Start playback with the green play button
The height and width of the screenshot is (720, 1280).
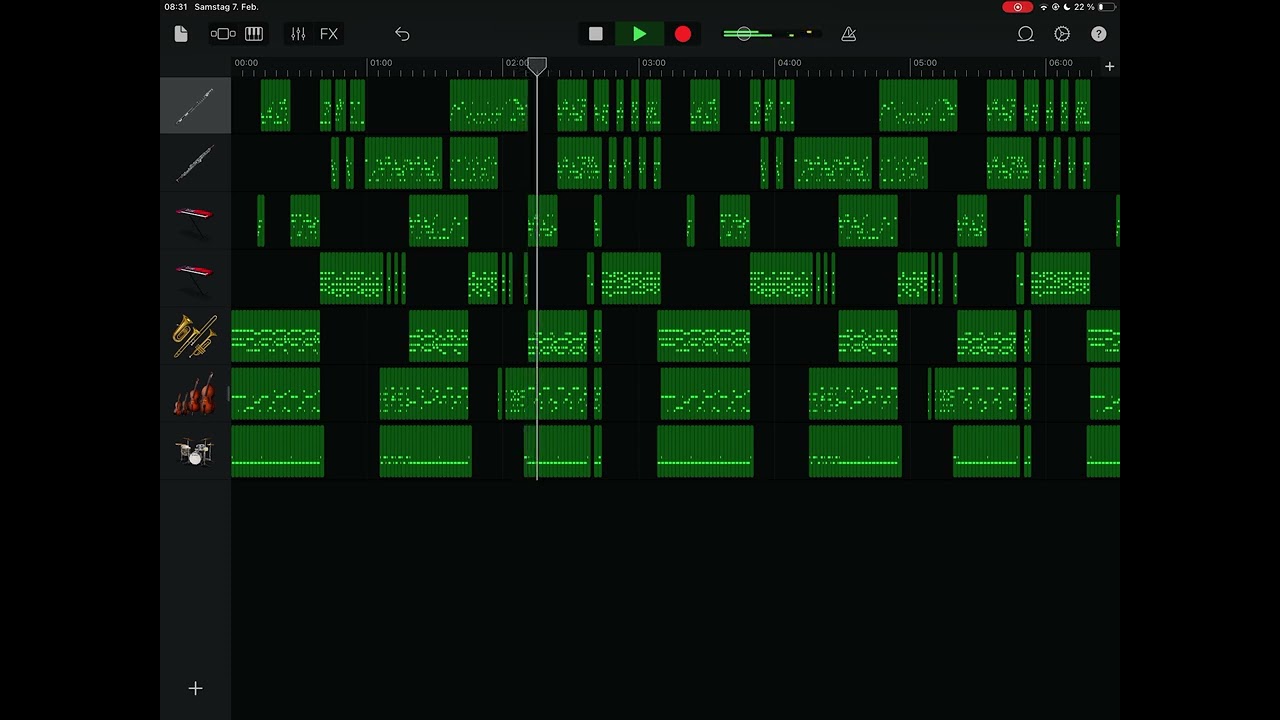point(639,34)
